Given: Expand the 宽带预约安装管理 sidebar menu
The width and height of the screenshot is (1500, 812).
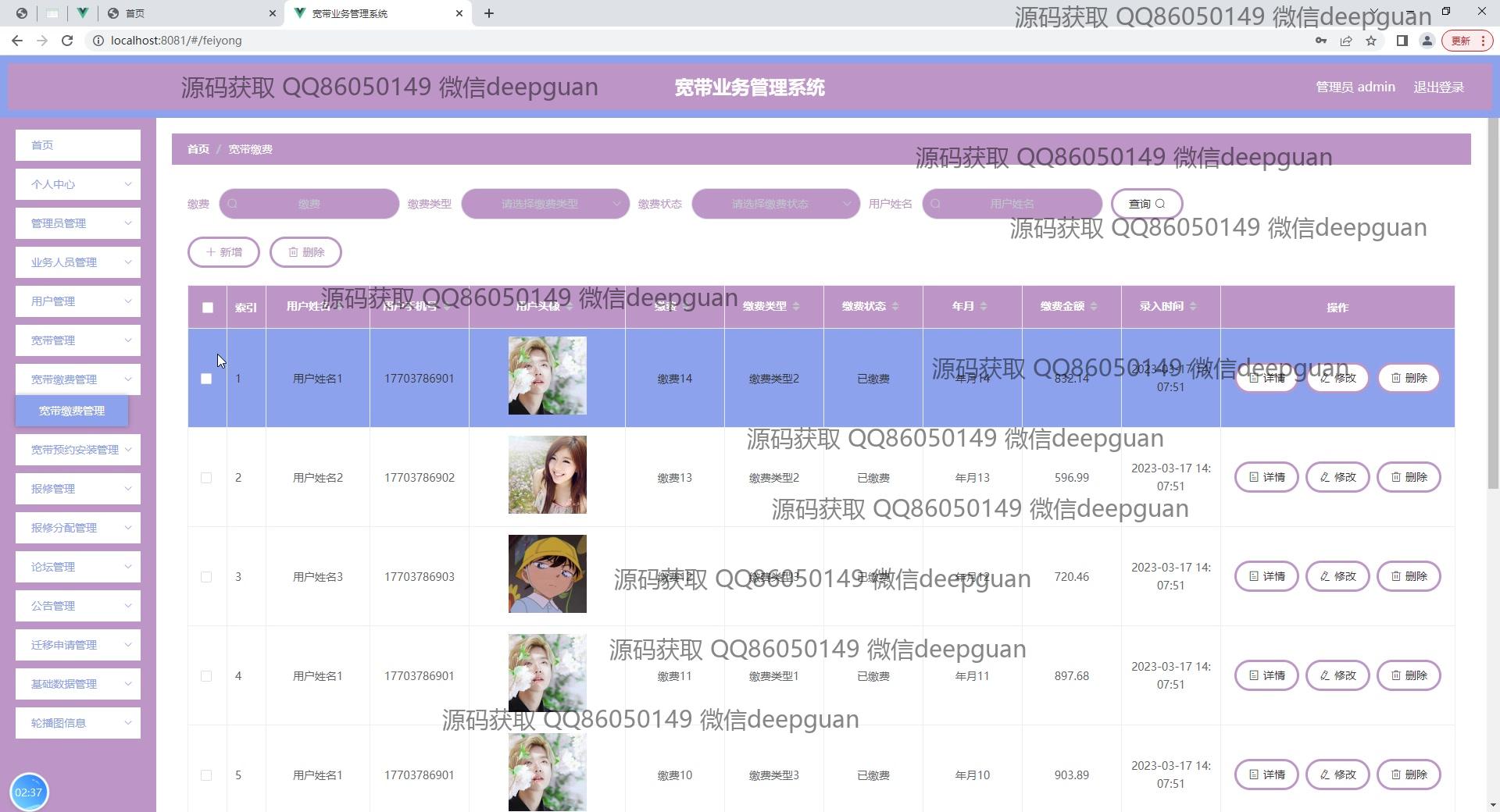Looking at the screenshot, I should [78, 450].
